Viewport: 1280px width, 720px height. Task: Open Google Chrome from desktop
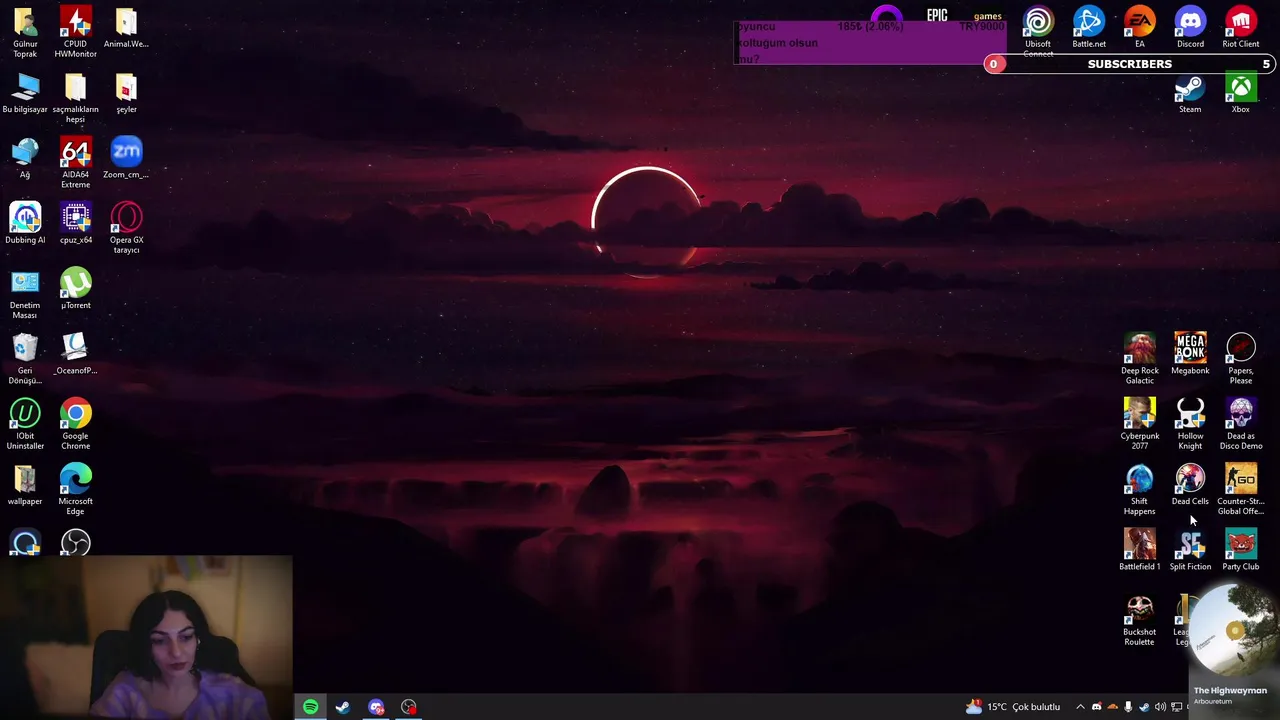pos(75,424)
